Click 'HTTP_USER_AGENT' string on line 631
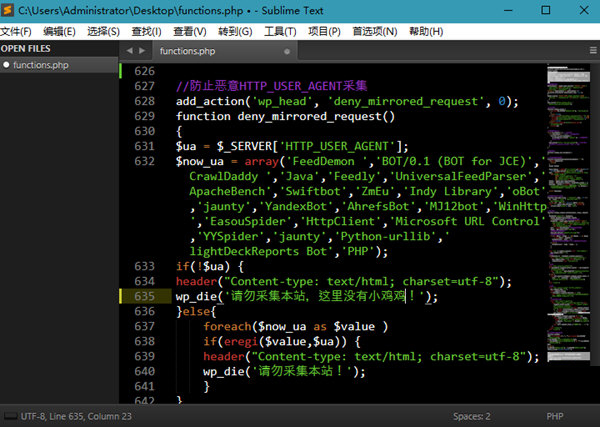The image size is (600, 427). pos(337,146)
